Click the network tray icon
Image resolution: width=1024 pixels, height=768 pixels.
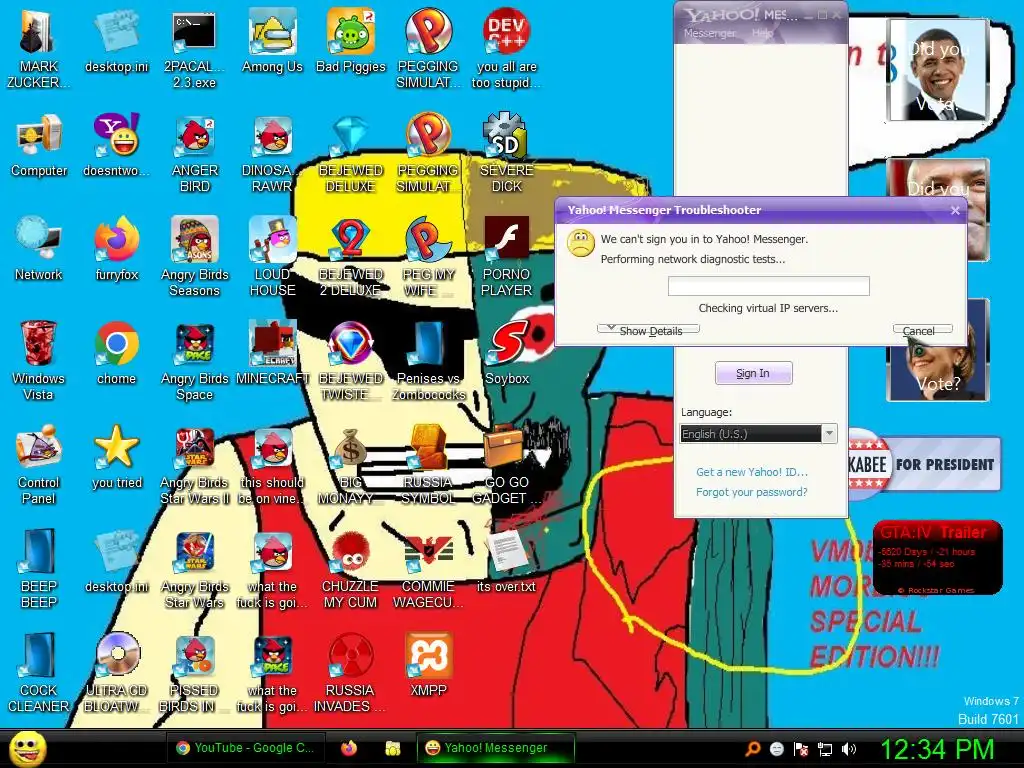[x=825, y=748]
